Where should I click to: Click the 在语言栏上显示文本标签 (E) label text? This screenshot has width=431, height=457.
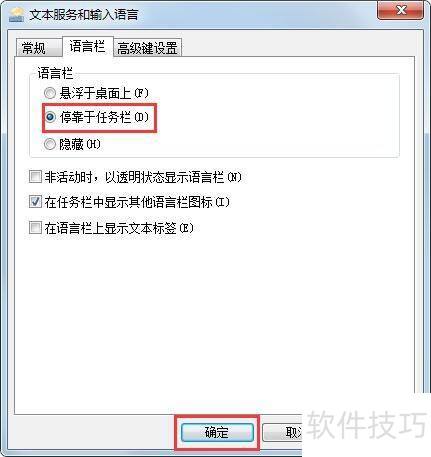pyautogui.click(x=119, y=228)
